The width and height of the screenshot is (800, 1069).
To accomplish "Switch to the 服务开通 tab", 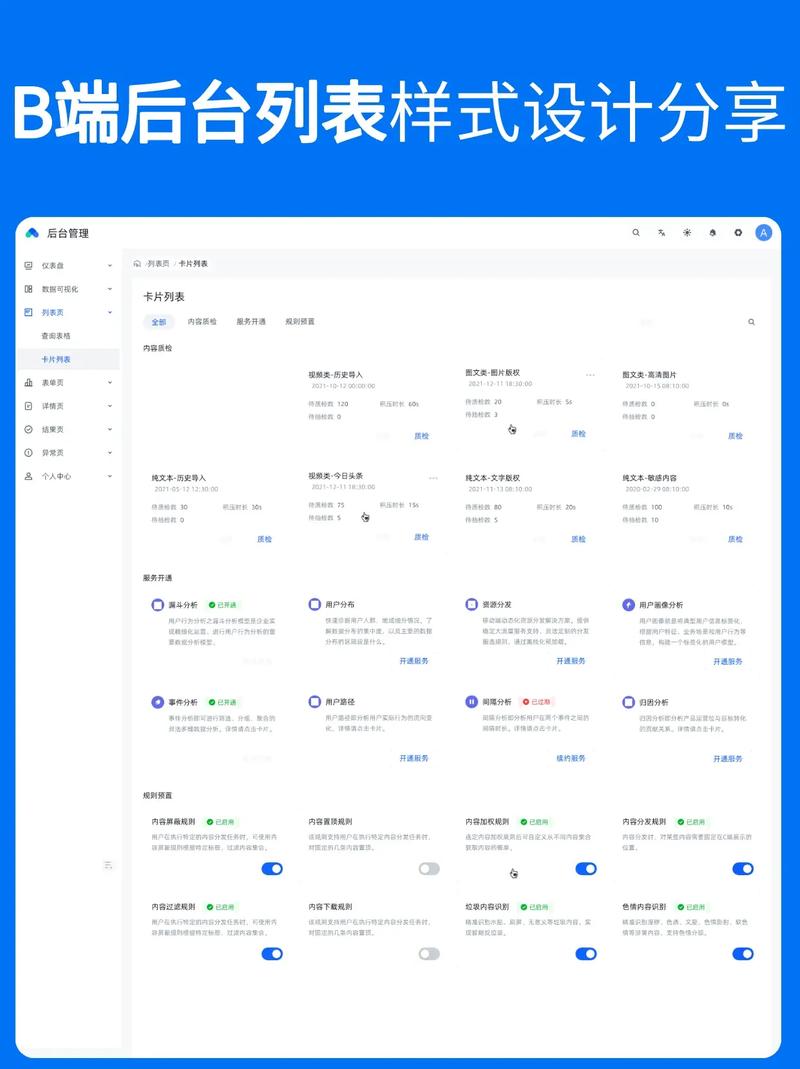I will coord(250,322).
